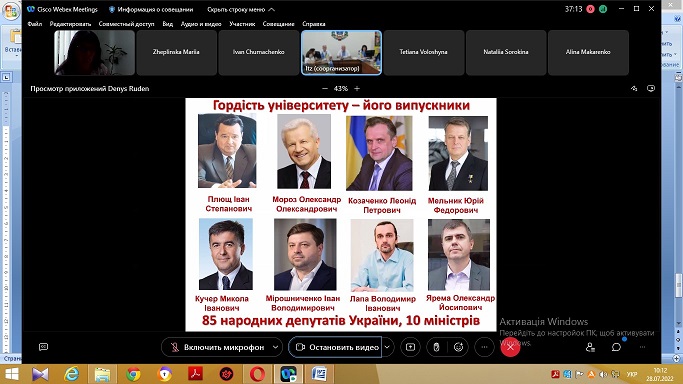Open microphone audio options dropdown arrow

tap(275, 347)
